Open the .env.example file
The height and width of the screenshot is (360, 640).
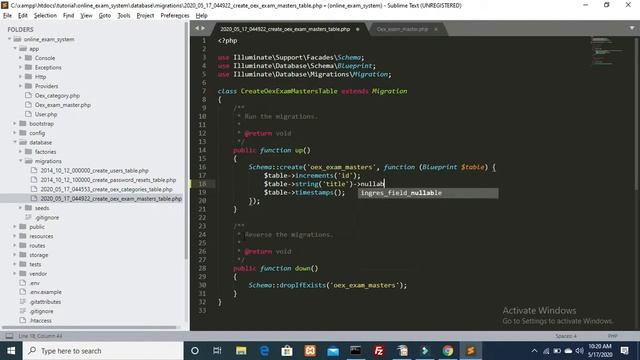(x=45, y=292)
